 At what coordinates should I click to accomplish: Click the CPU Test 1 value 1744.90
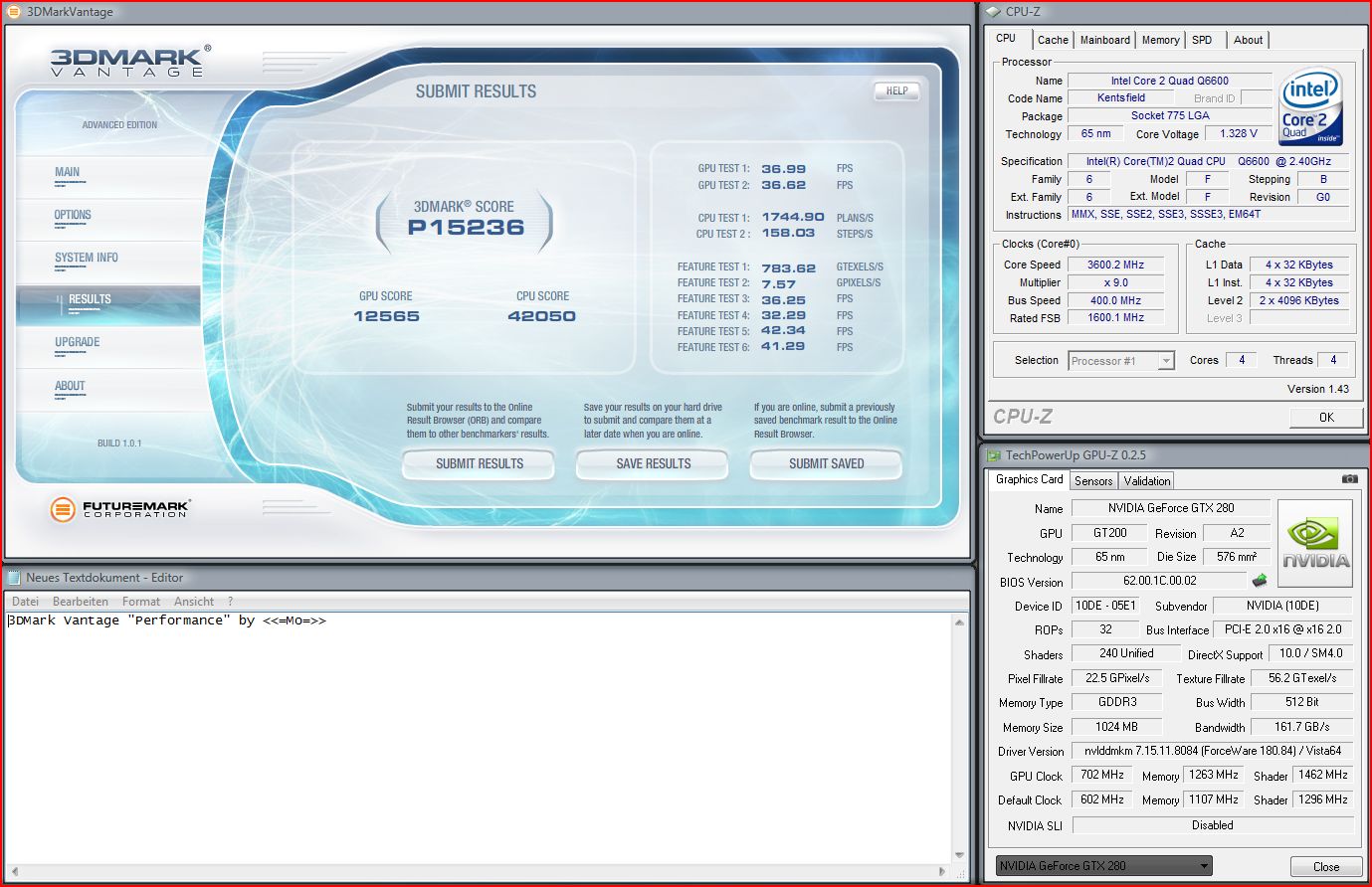(x=793, y=217)
